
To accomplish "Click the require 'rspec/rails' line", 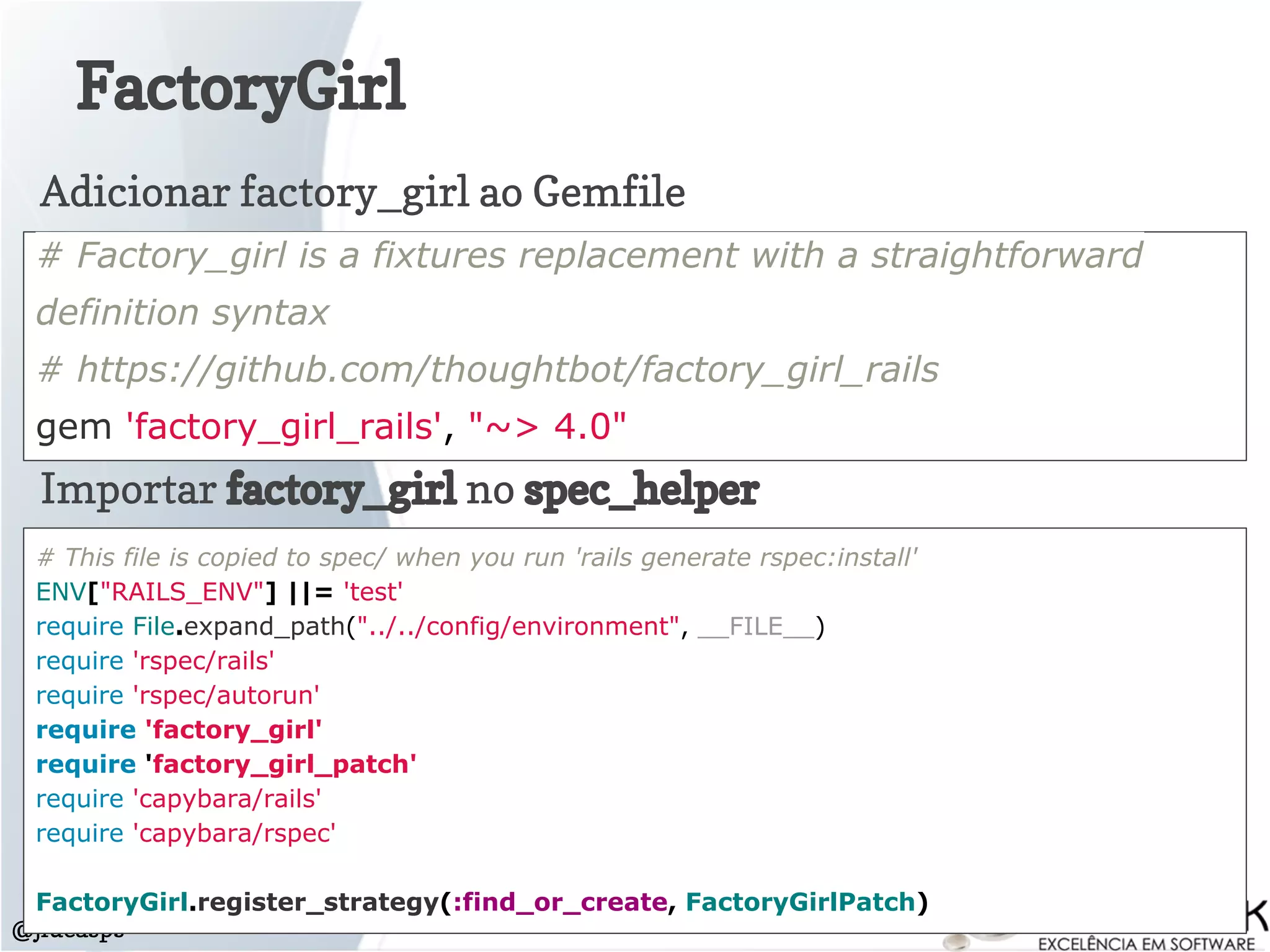I will (x=155, y=661).
